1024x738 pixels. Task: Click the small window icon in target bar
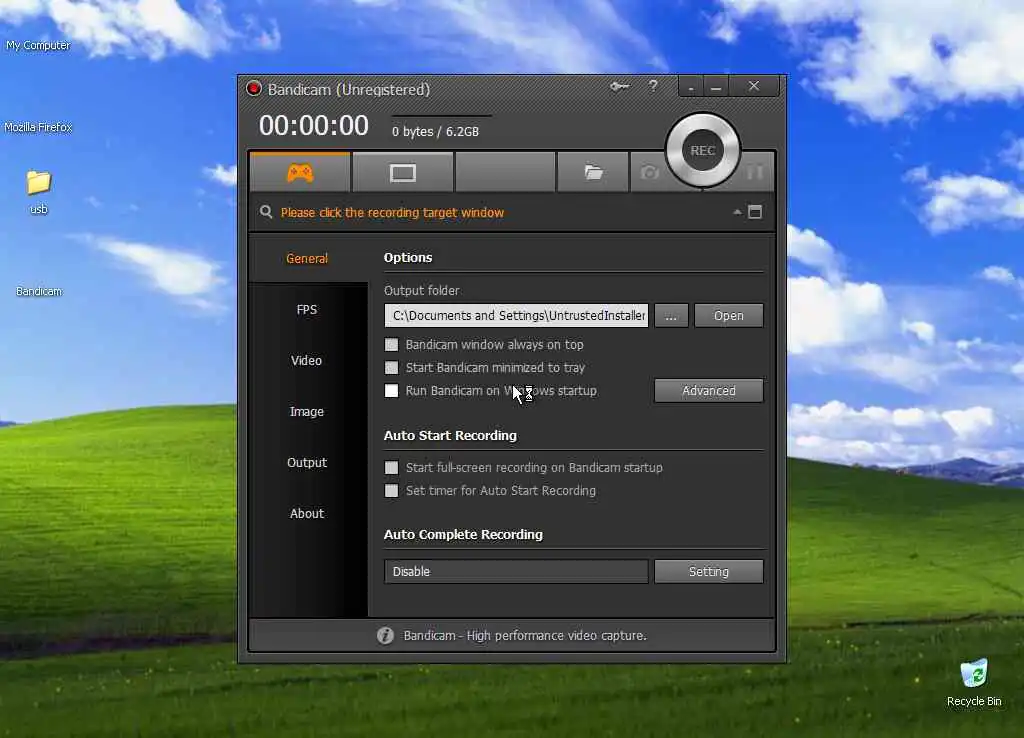click(755, 212)
